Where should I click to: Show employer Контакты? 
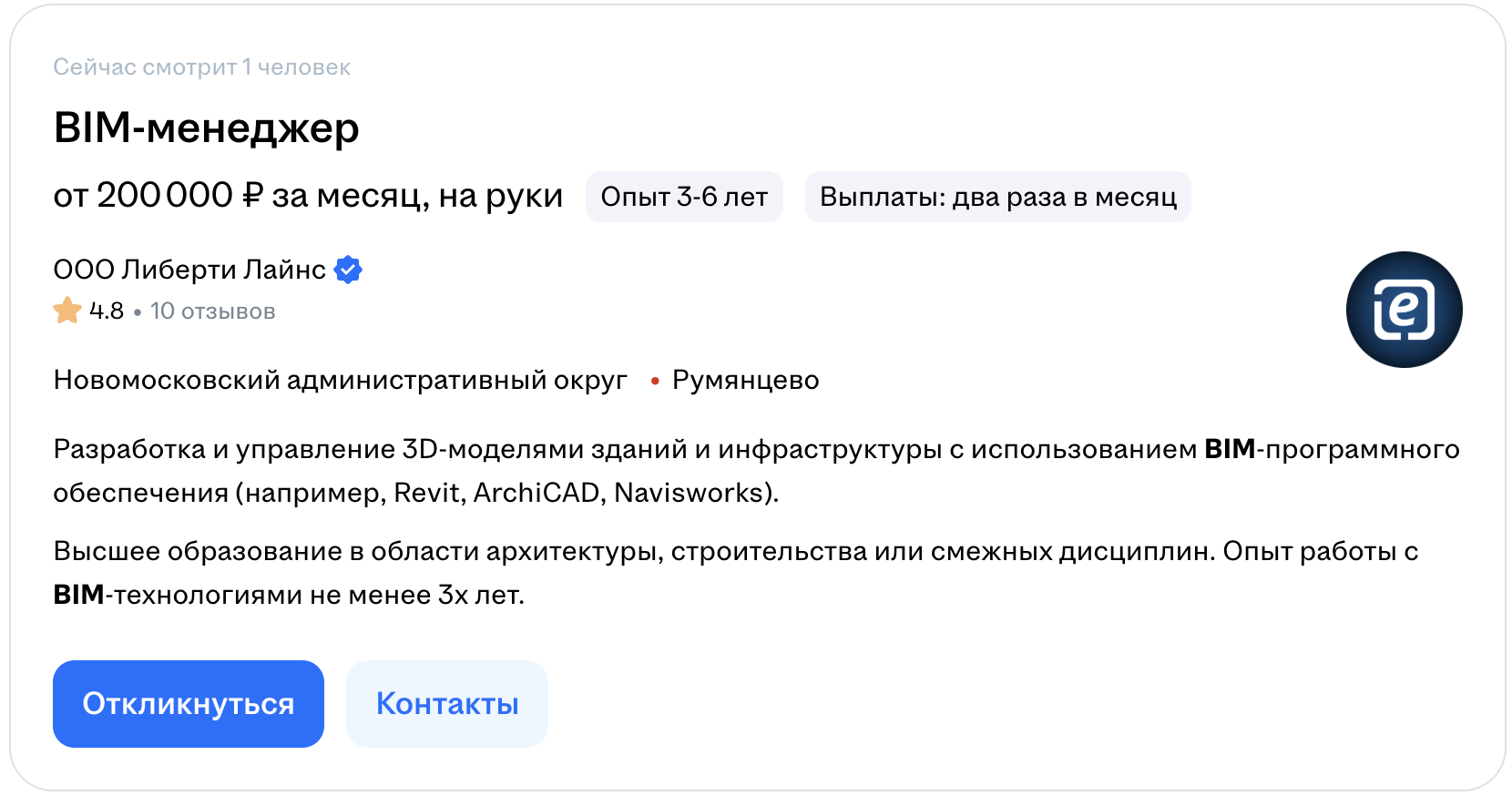[446, 704]
